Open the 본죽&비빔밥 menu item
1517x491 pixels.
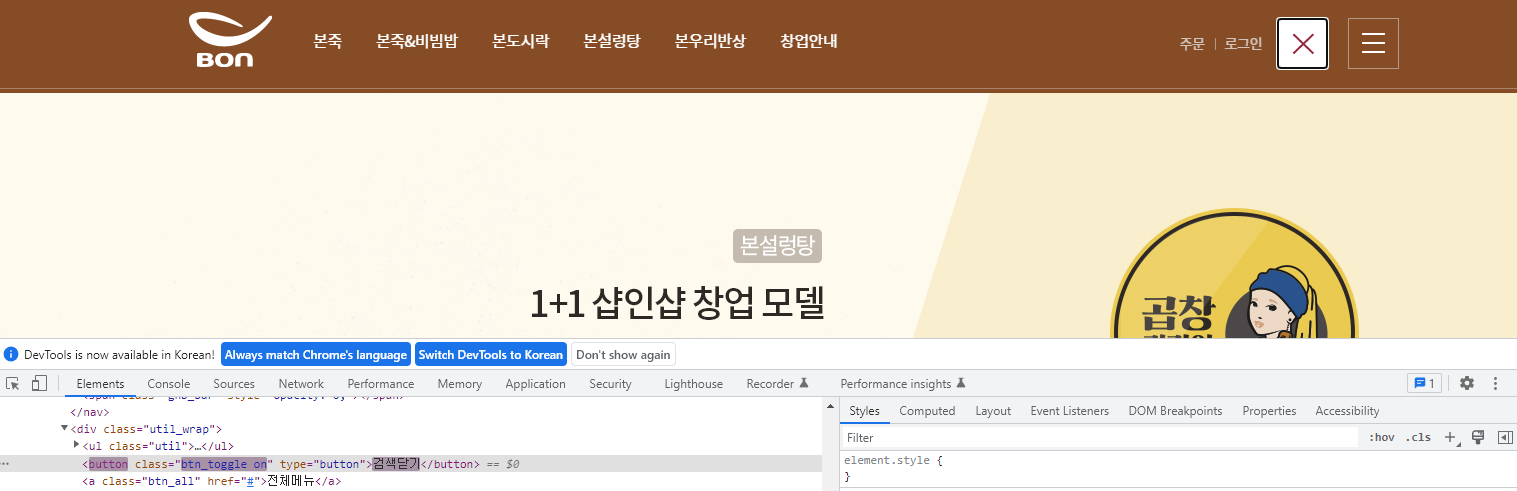tap(417, 41)
